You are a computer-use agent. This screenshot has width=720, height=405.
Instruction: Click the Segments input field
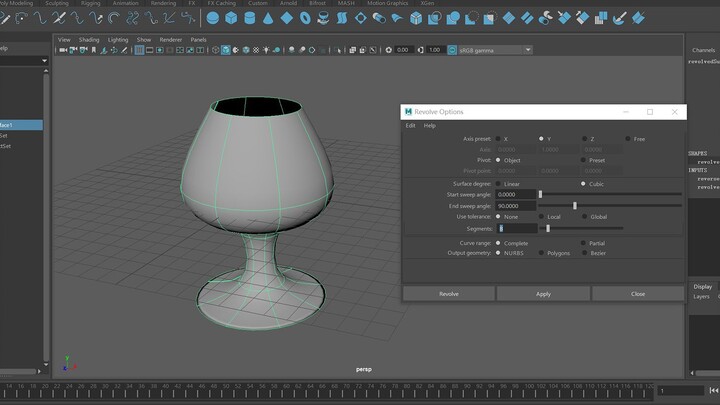tap(516, 228)
